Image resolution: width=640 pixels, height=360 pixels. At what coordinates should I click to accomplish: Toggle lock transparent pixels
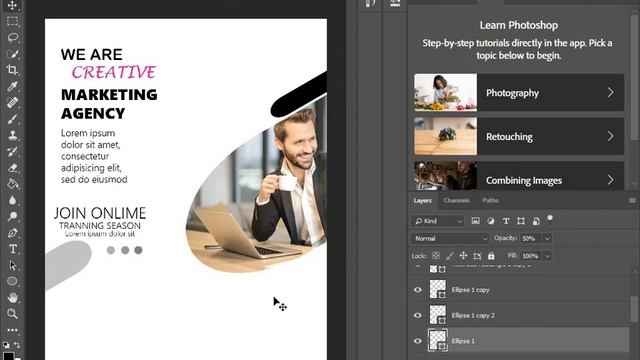click(x=436, y=256)
